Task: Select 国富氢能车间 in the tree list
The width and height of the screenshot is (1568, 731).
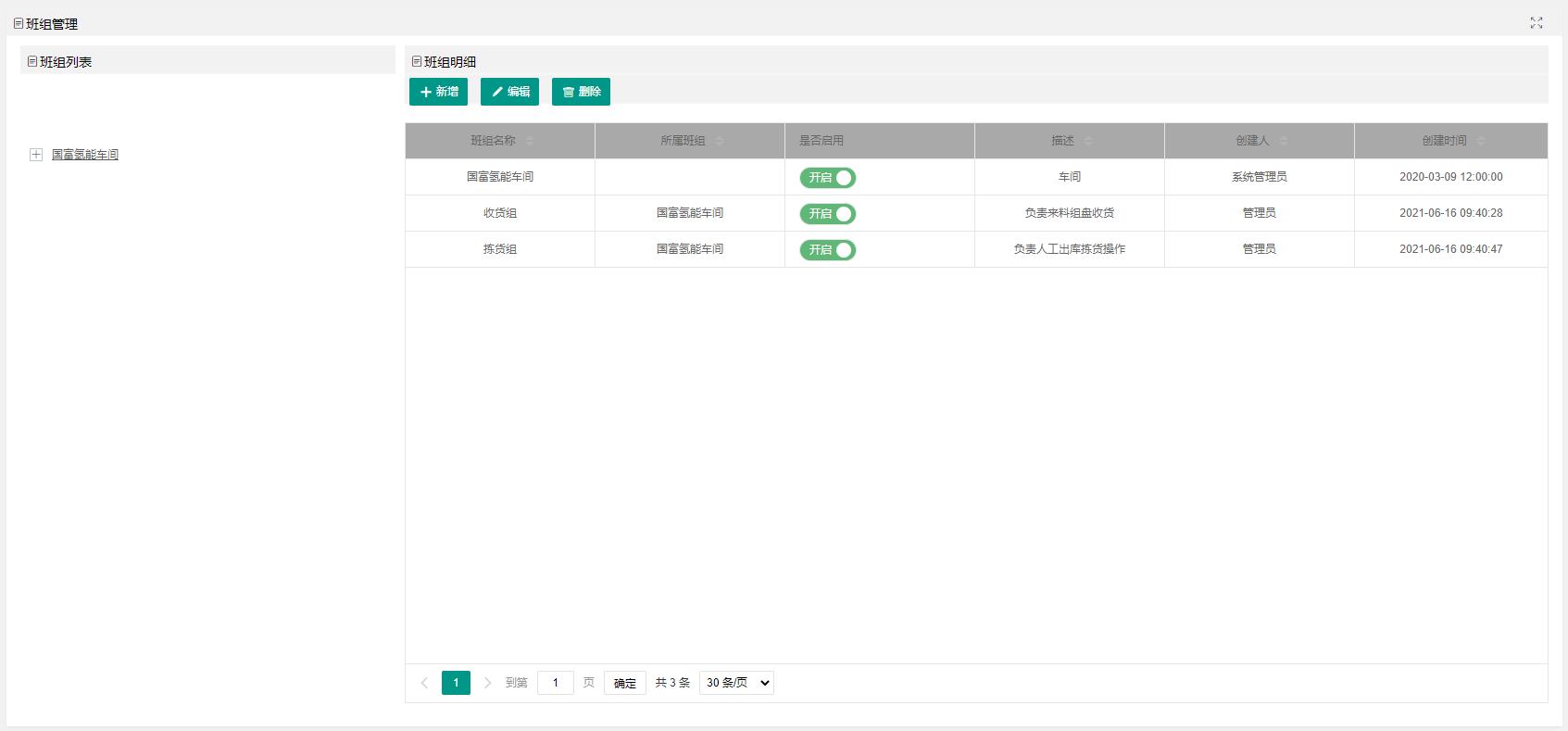Action: (85, 155)
